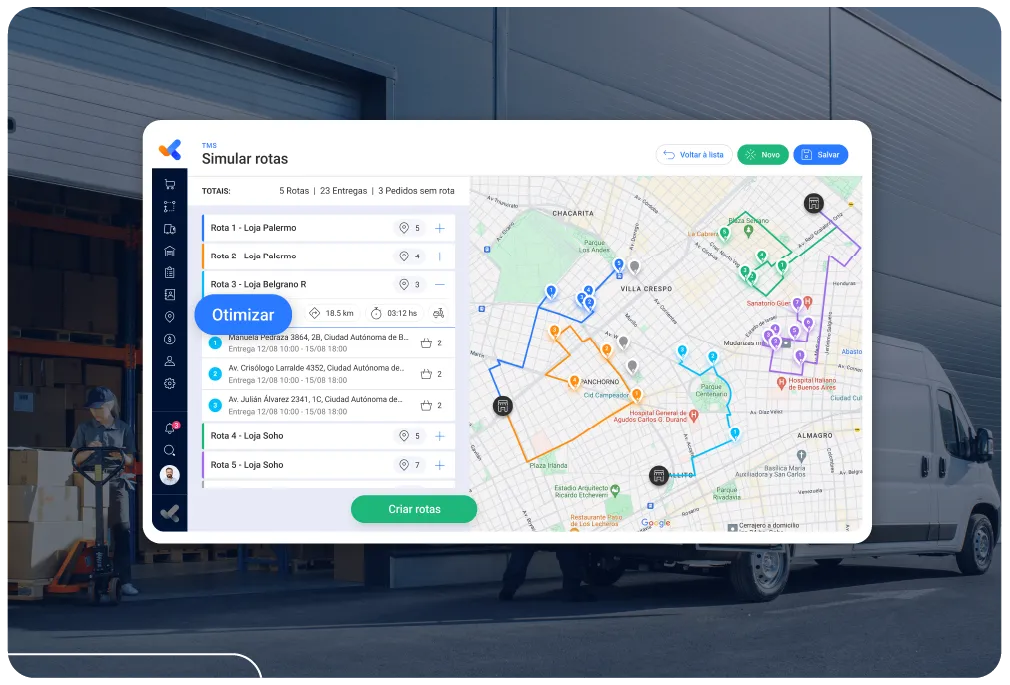
Task: Open the shopping cart orders icon
Action: 169,184
